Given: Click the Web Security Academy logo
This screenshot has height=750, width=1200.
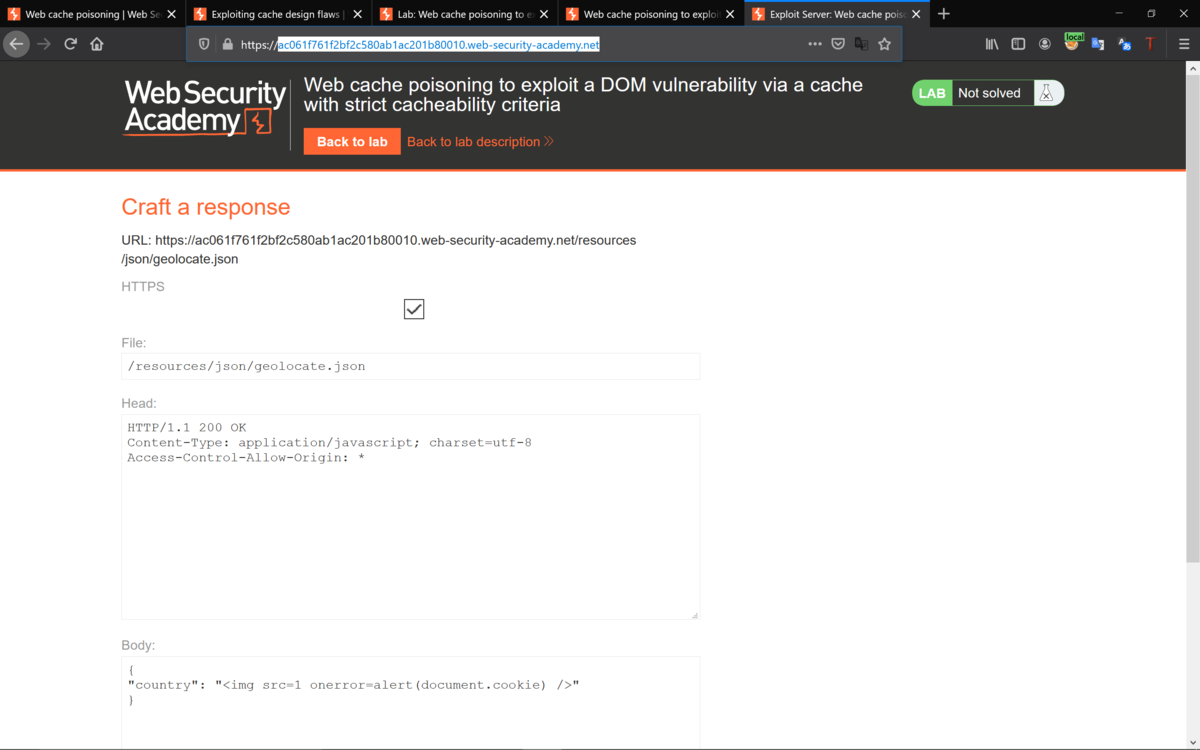Looking at the screenshot, I should pyautogui.click(x=204, y=109).
